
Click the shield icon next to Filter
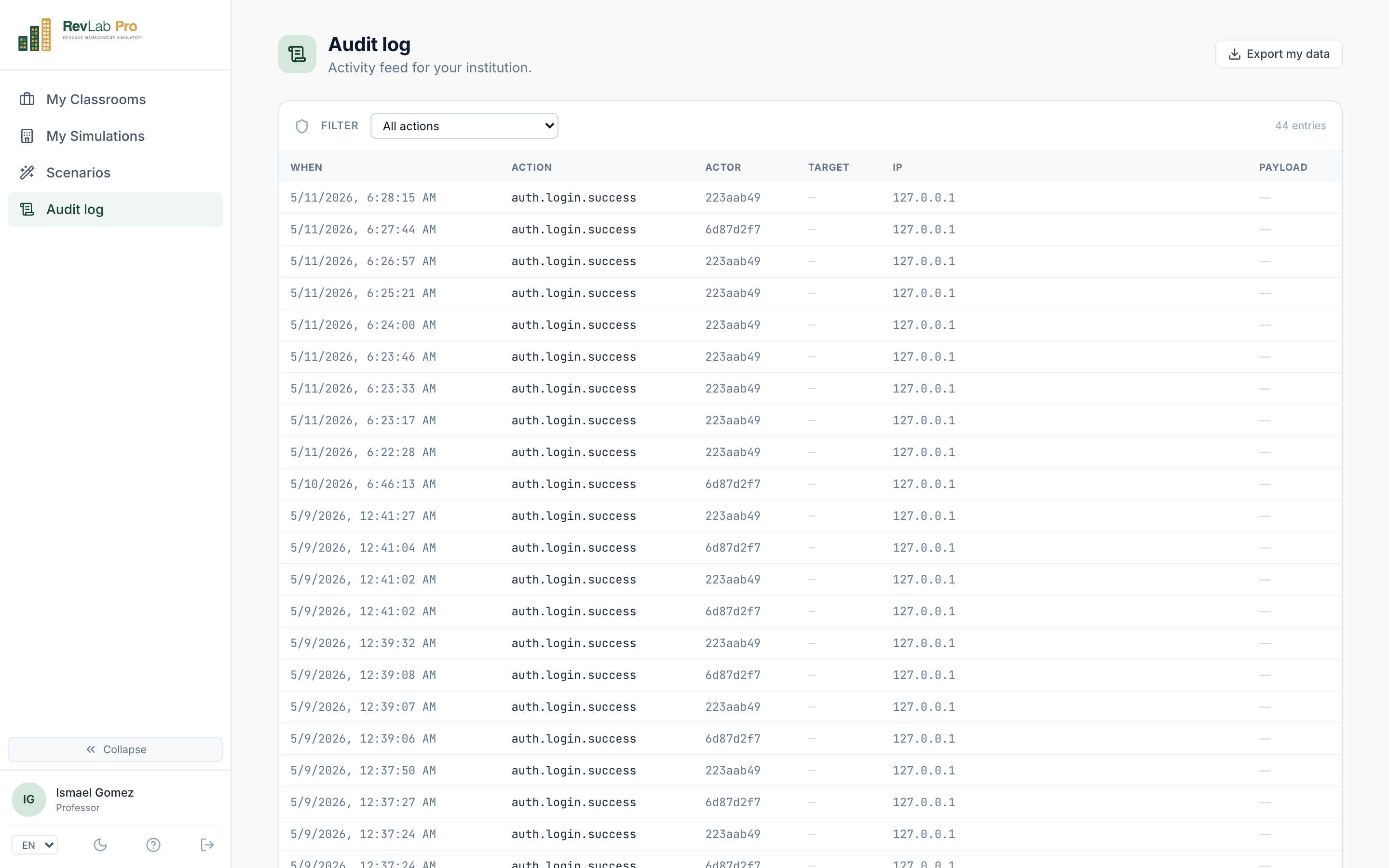pos(302,126)
